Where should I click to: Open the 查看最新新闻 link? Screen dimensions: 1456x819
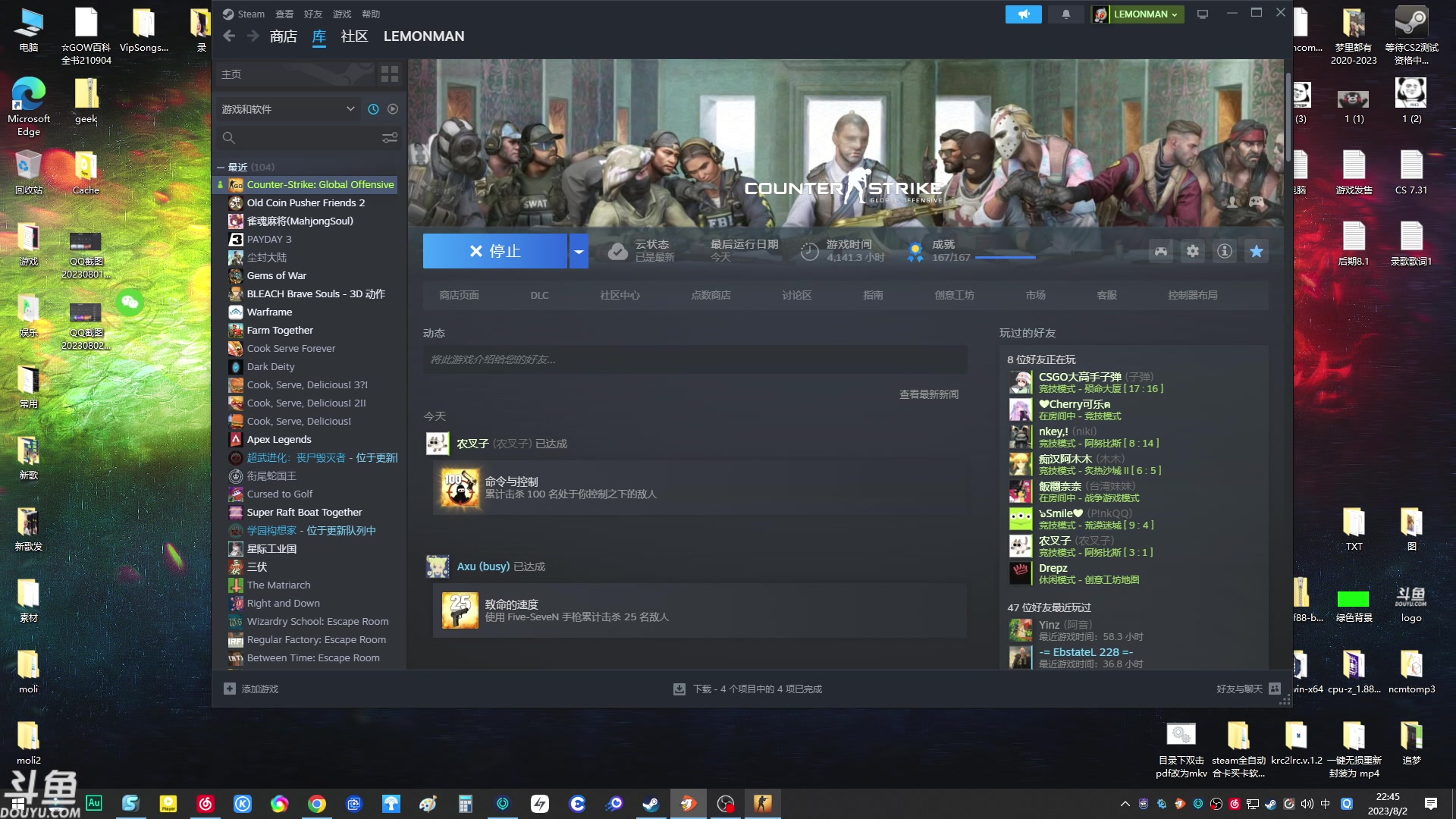929,394
